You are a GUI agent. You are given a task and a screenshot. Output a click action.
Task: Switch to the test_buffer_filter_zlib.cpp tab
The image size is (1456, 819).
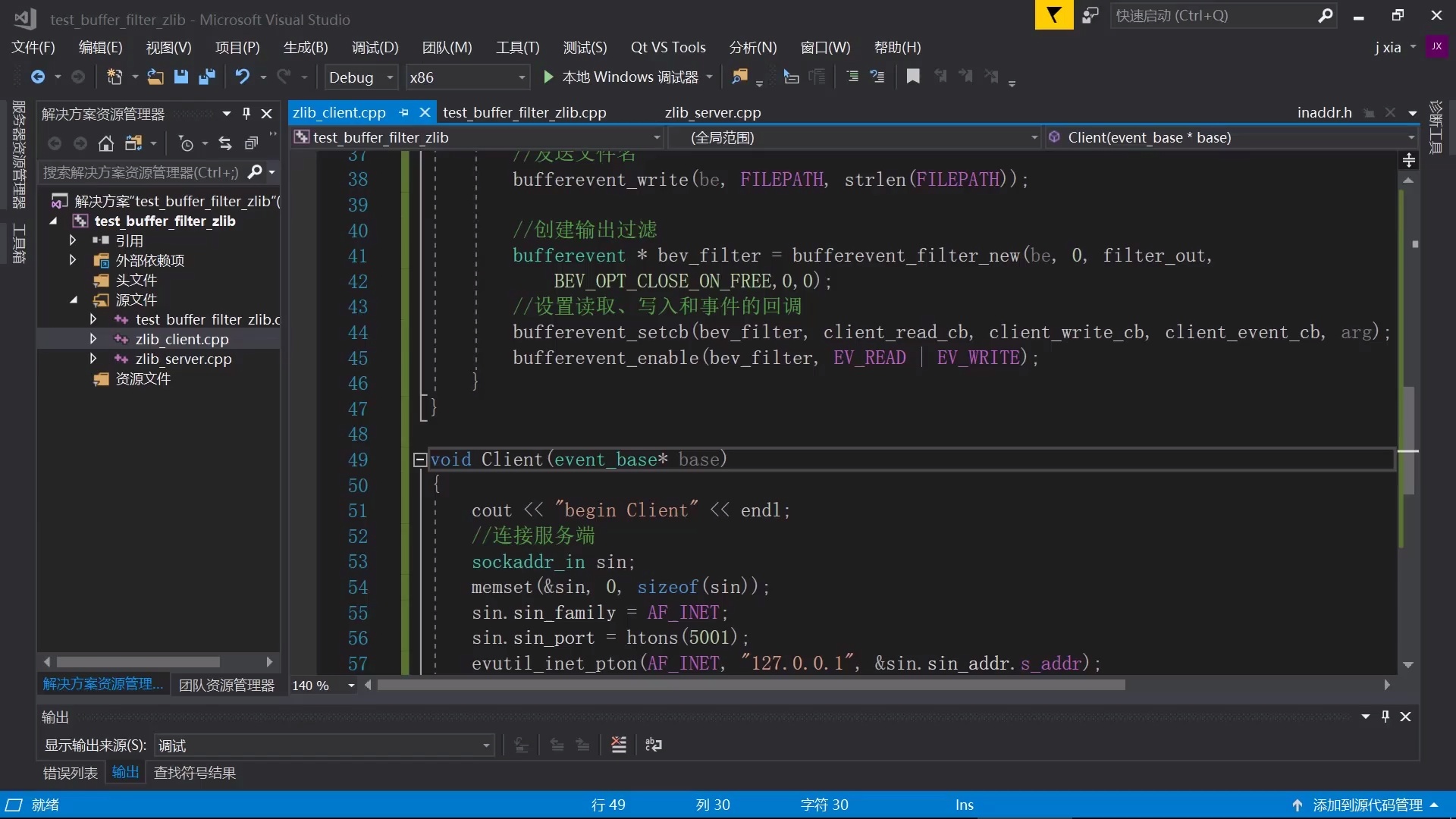pyautogui.click(x=525, y=113)
